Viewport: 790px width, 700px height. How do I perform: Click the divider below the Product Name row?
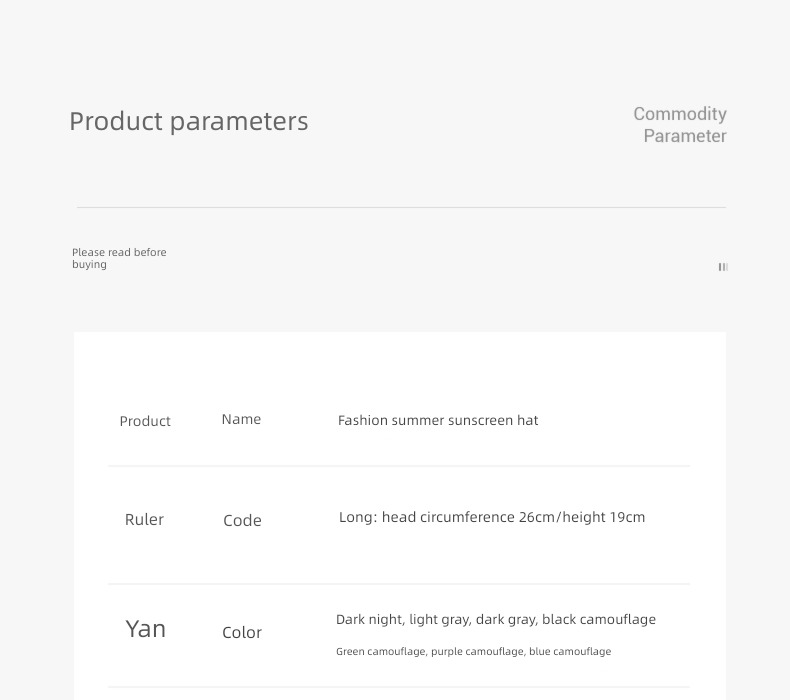399,466
